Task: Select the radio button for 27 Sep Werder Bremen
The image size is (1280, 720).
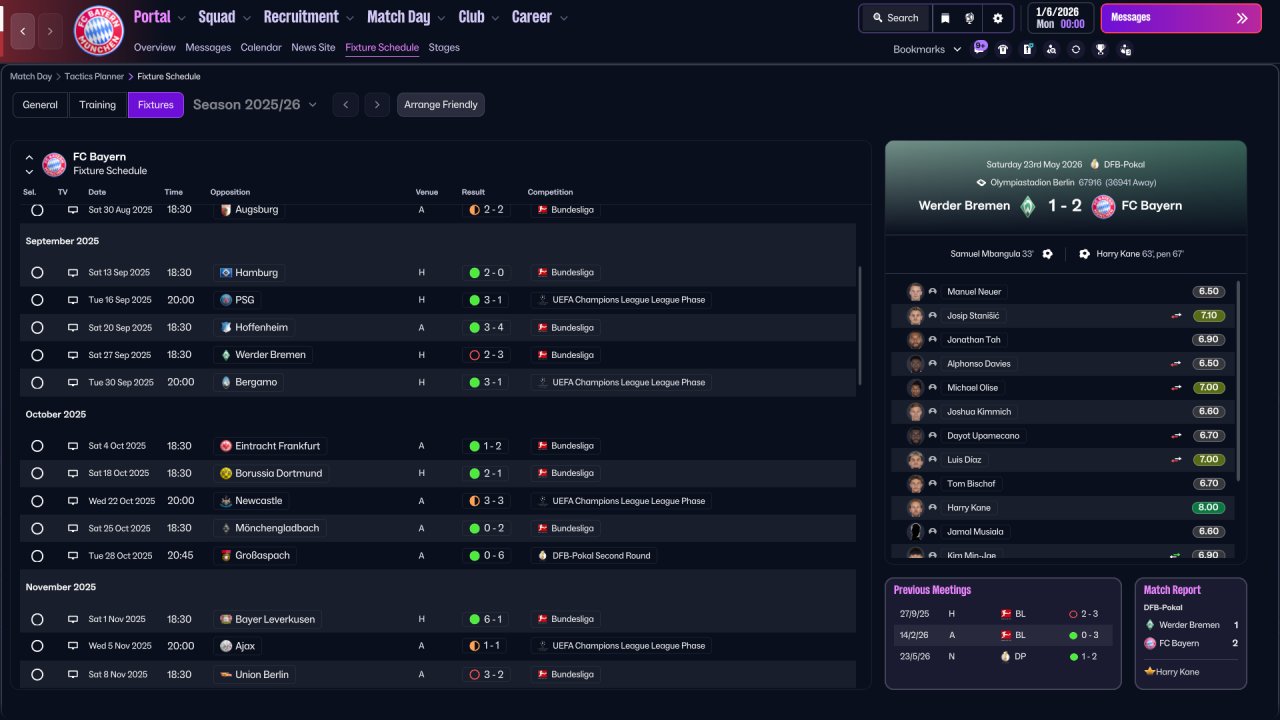Action: (37, 355)
